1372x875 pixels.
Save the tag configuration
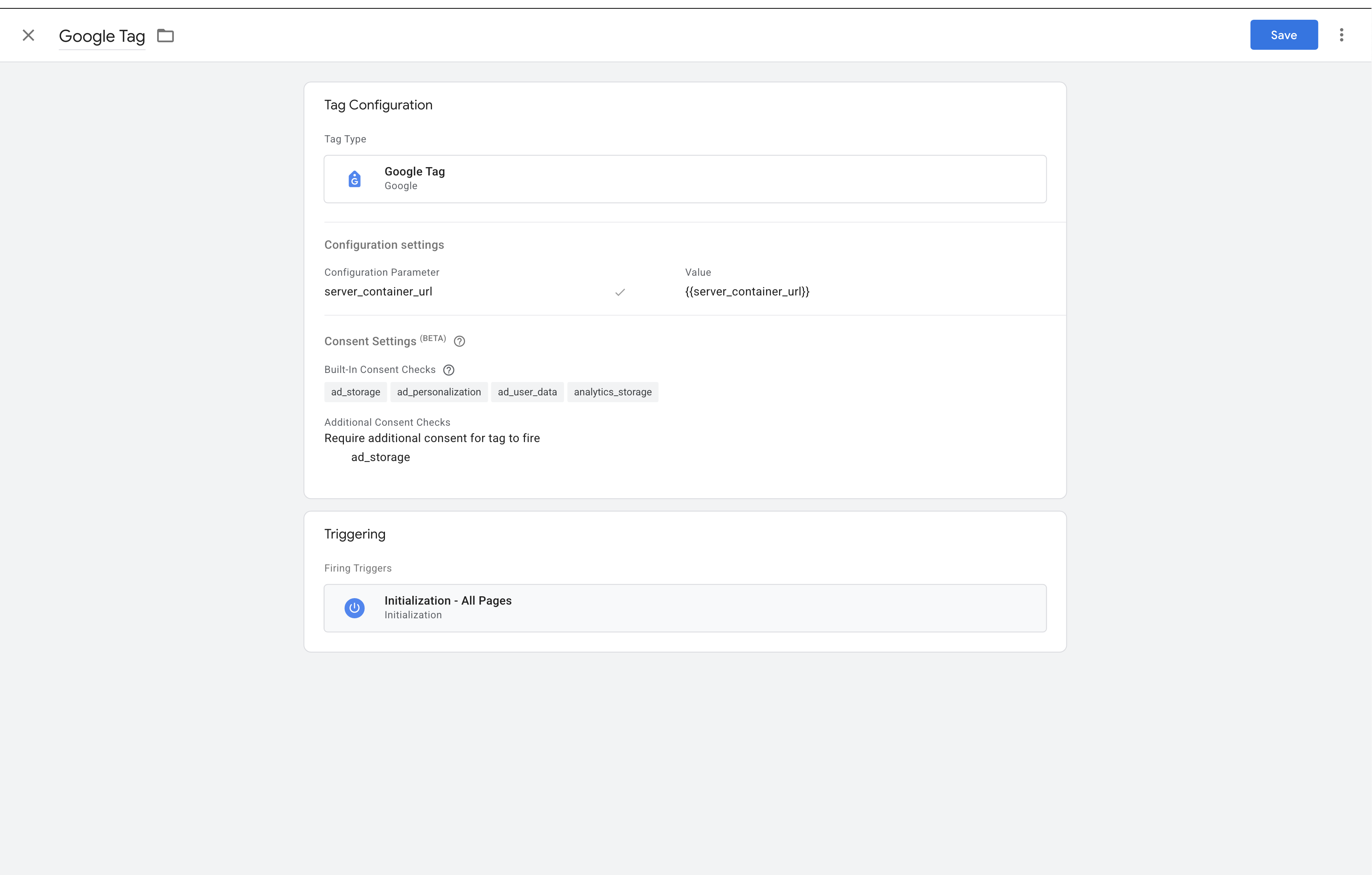[x=1284, y=35]
